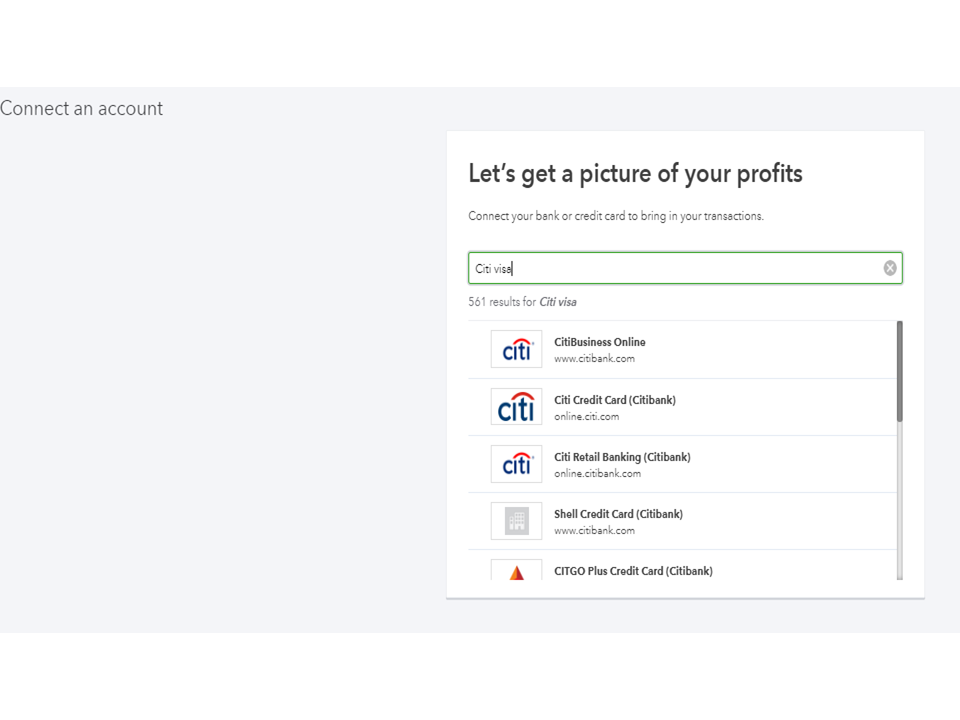
Task: Click the online.citibank.com URL text
Action: tap(597, 473)
